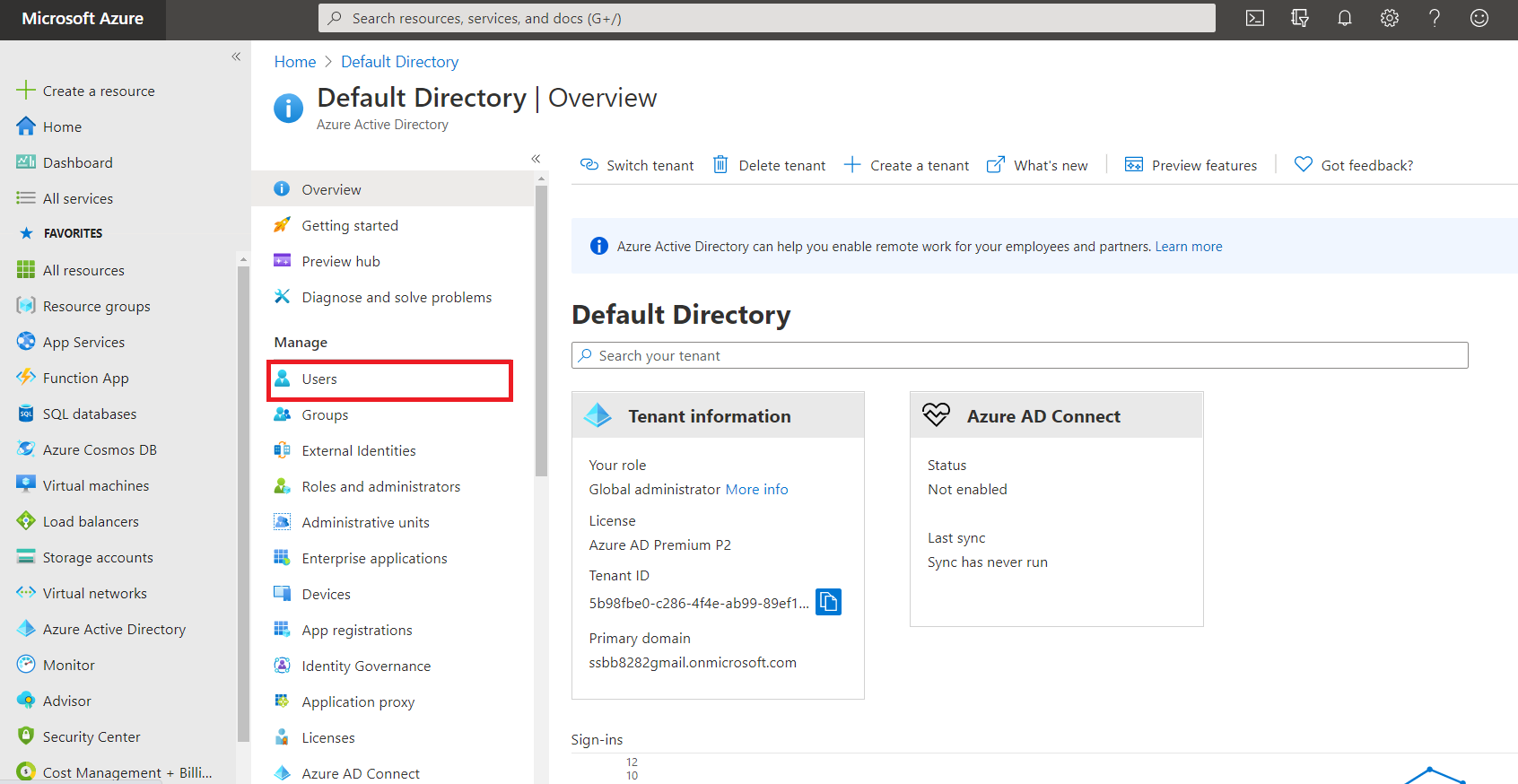Collapse the Default Directory resource menu

tap(536, 159)
